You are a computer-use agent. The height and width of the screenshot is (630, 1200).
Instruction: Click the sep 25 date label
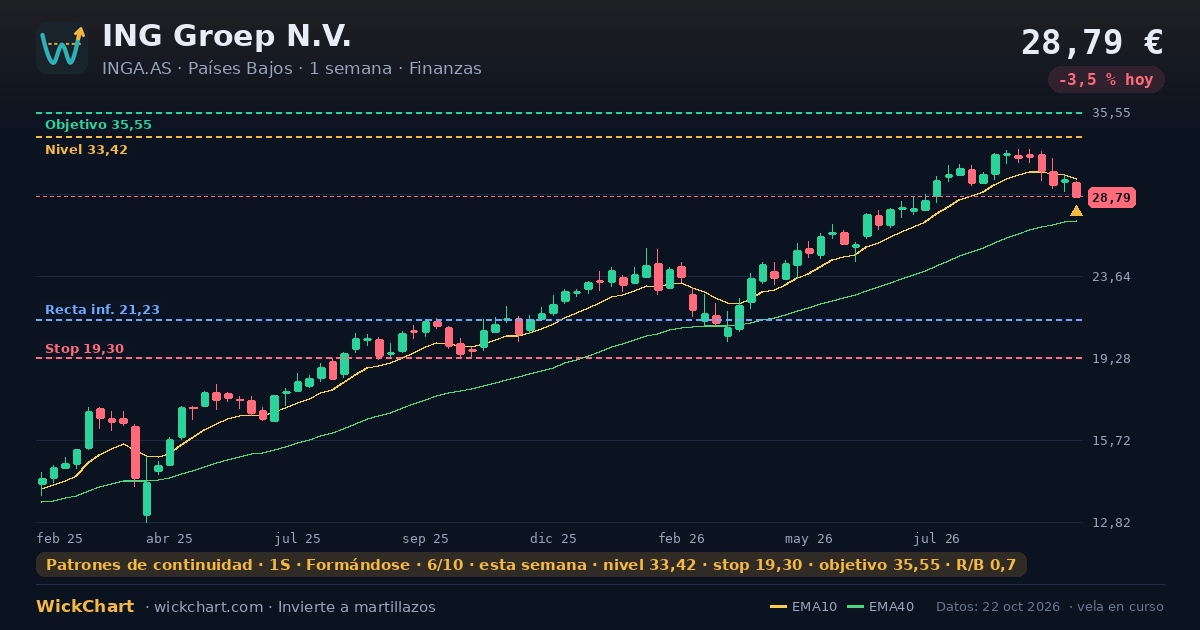coord(426,538)
